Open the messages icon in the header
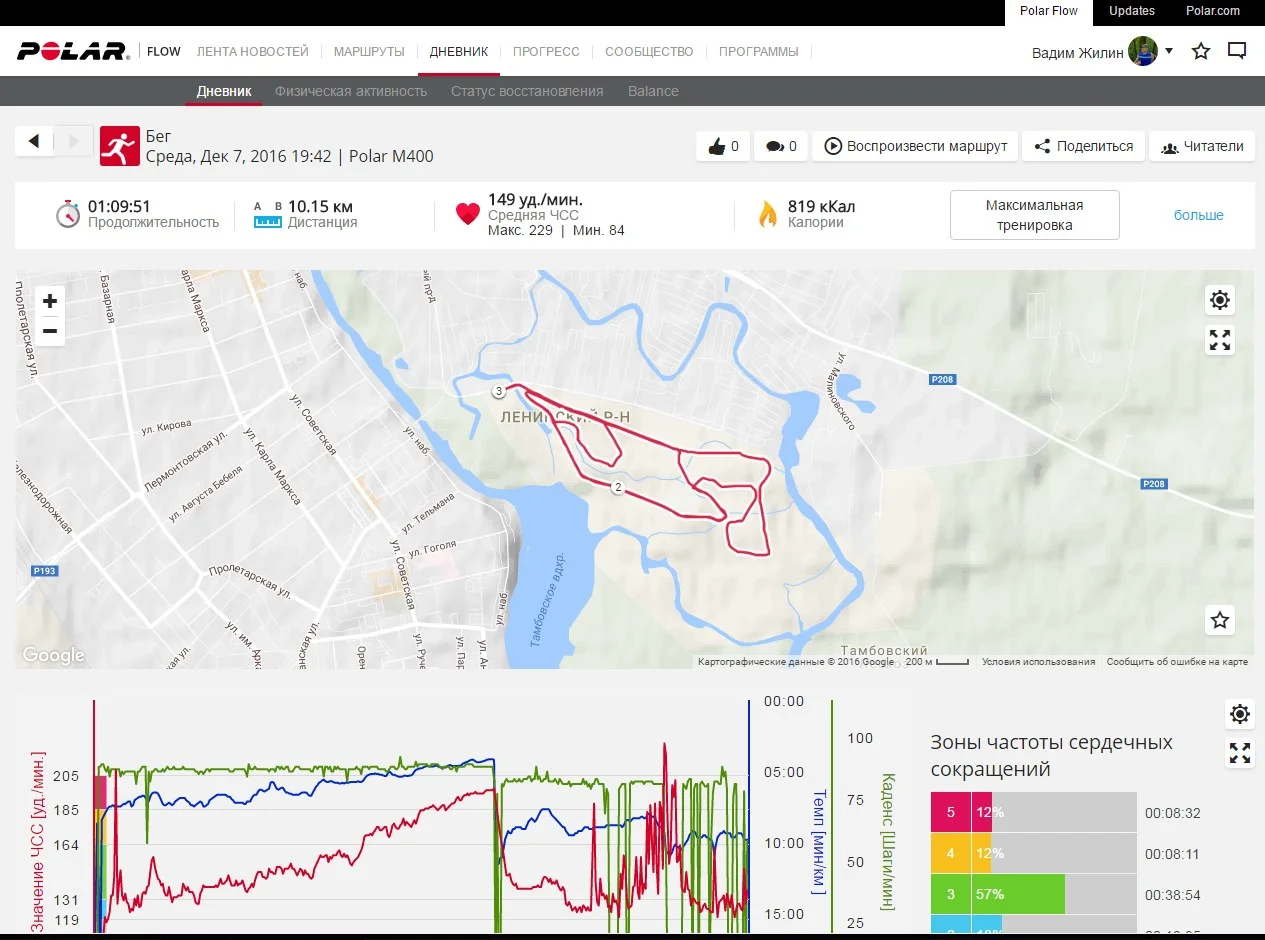This screenshot has height=940, width=1265. tap(1237, 51)
